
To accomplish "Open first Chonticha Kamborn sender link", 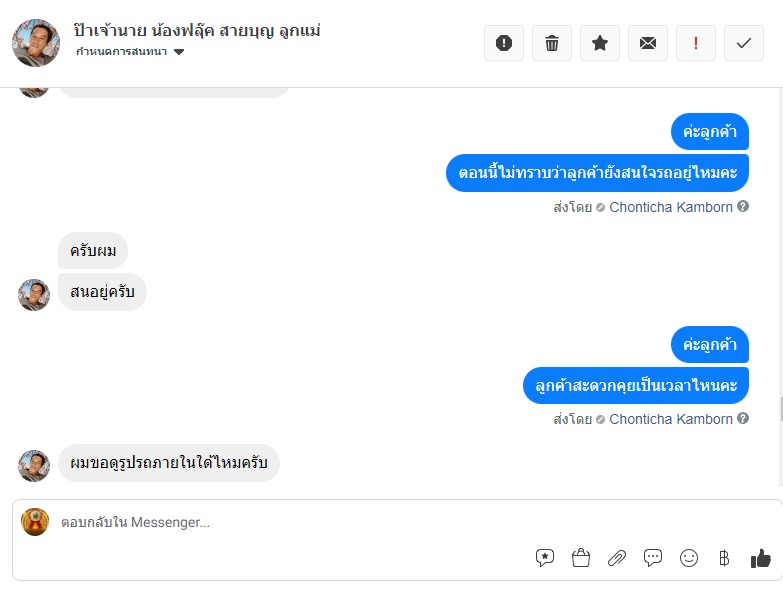I will (671, 207).
